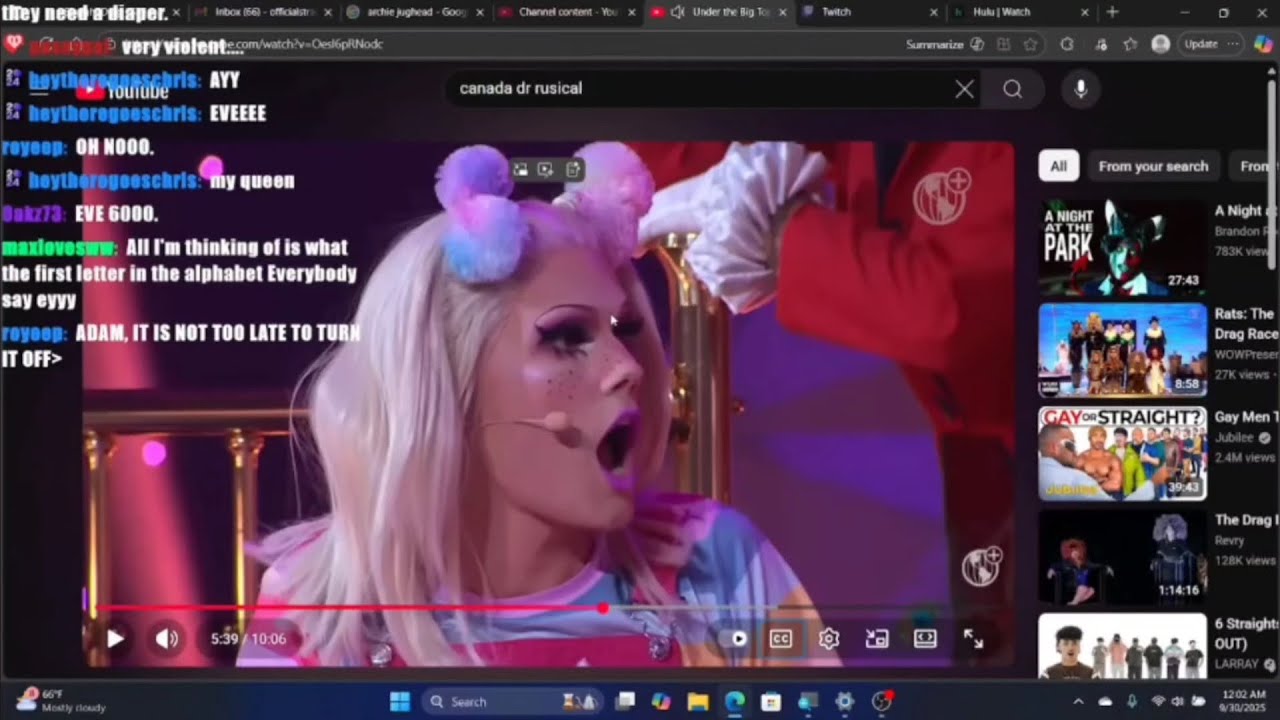The height and width of the screenshot is (720, 1280).
Task: Open the video settings gear
Action: pos(829,639)
